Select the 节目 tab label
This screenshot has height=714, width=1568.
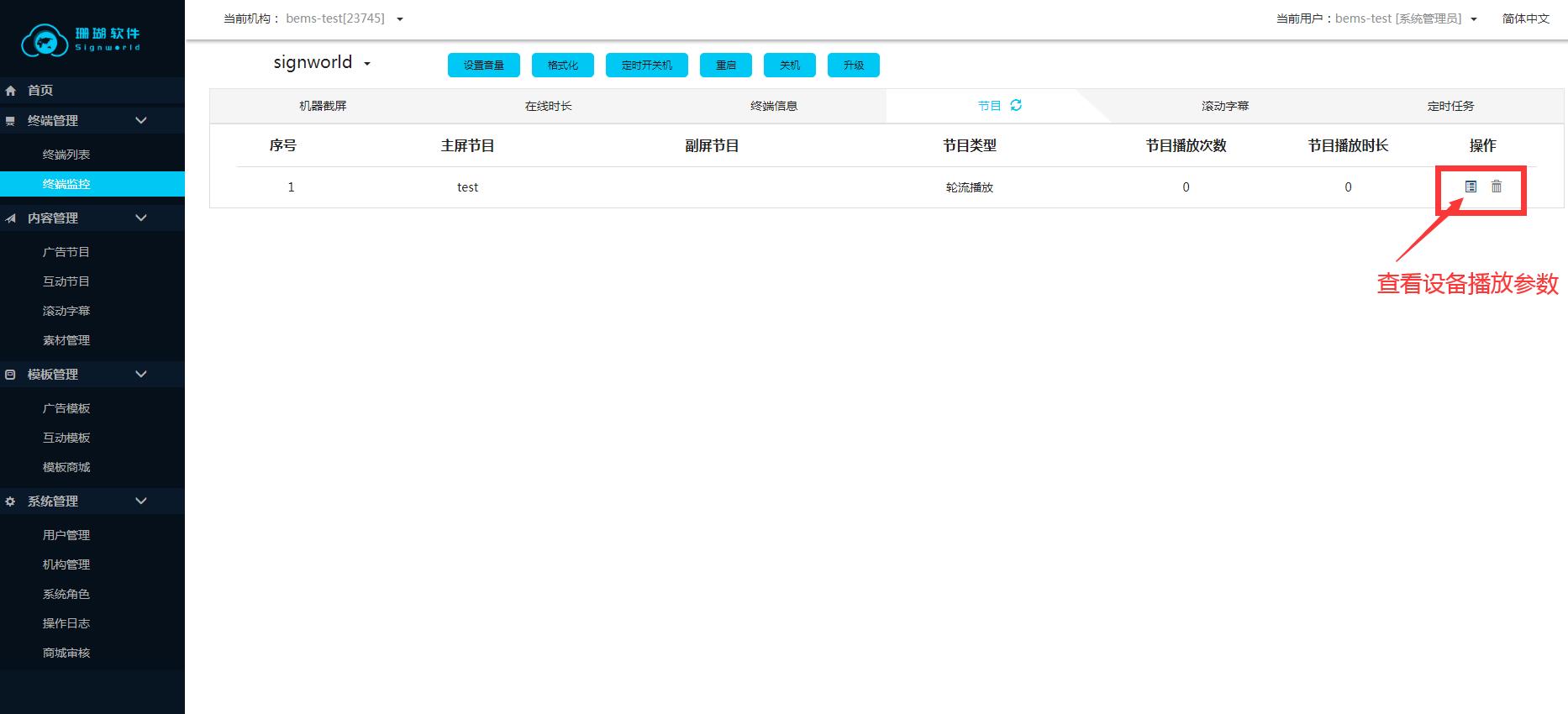(x=989, y=106)
